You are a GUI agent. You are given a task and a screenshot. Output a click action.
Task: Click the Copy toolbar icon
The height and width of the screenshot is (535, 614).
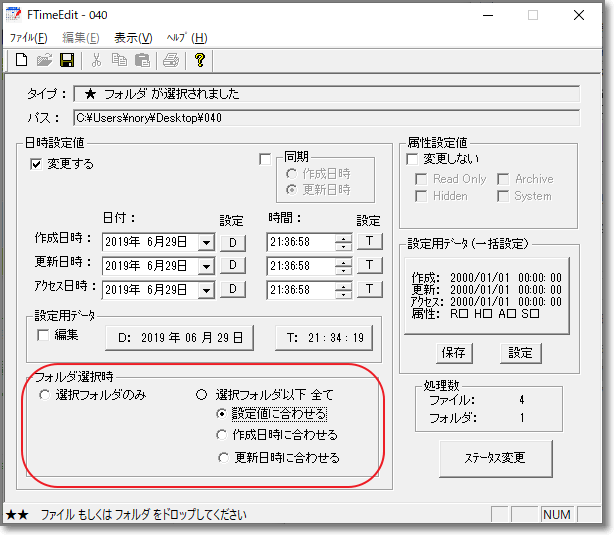[119, 61]
